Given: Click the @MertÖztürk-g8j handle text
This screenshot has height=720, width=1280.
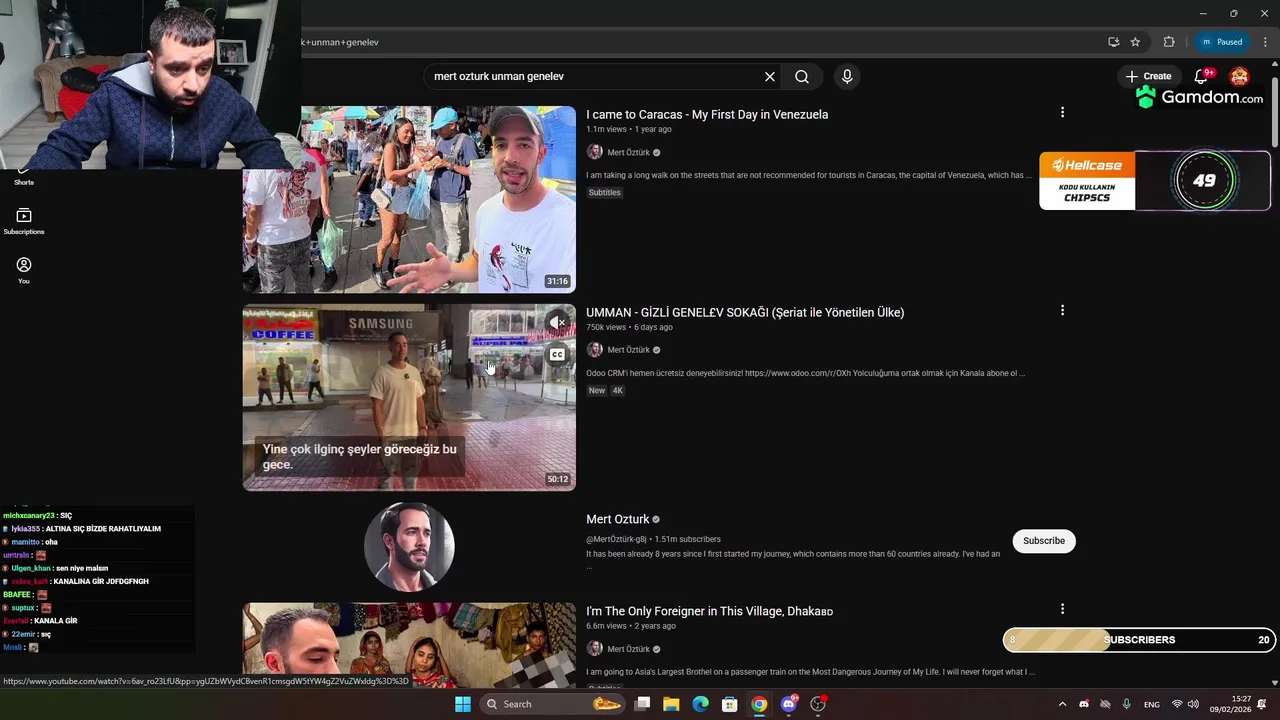Looking at the screenshot, I should click(x=616, y=539).
